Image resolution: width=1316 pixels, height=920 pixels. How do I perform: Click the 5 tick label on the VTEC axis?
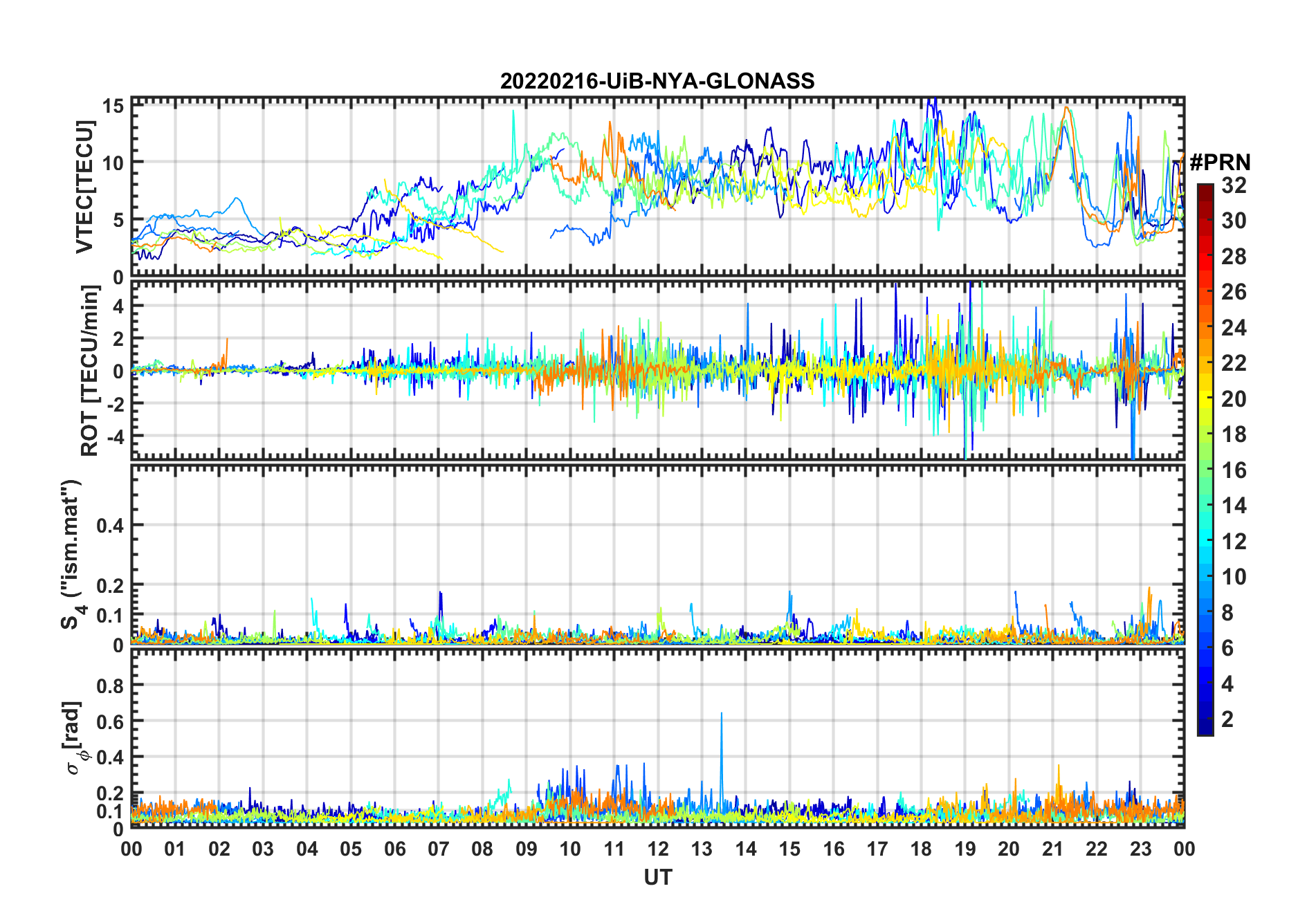[x=119, y=220]
